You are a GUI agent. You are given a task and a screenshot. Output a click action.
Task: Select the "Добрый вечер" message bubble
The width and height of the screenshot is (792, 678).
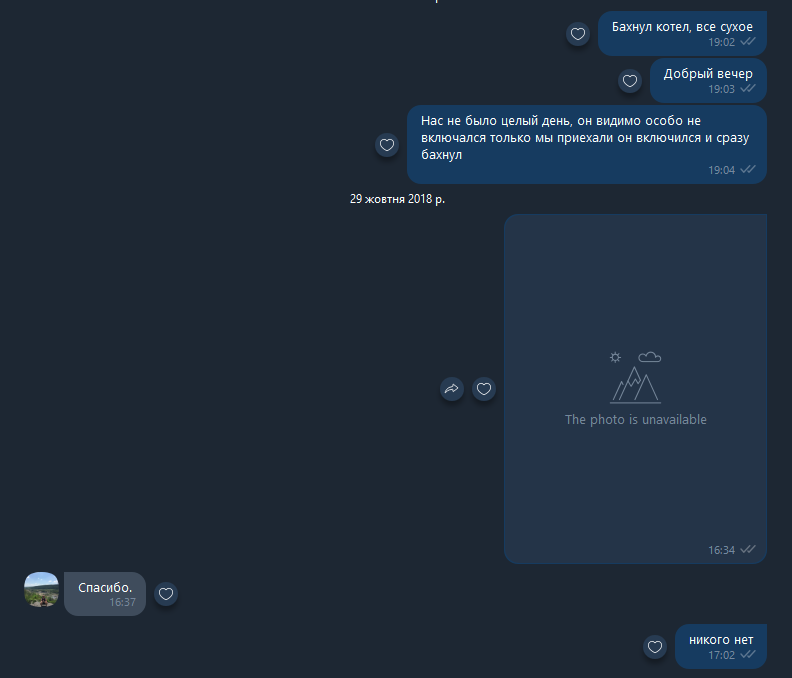[x=708, y=80]
